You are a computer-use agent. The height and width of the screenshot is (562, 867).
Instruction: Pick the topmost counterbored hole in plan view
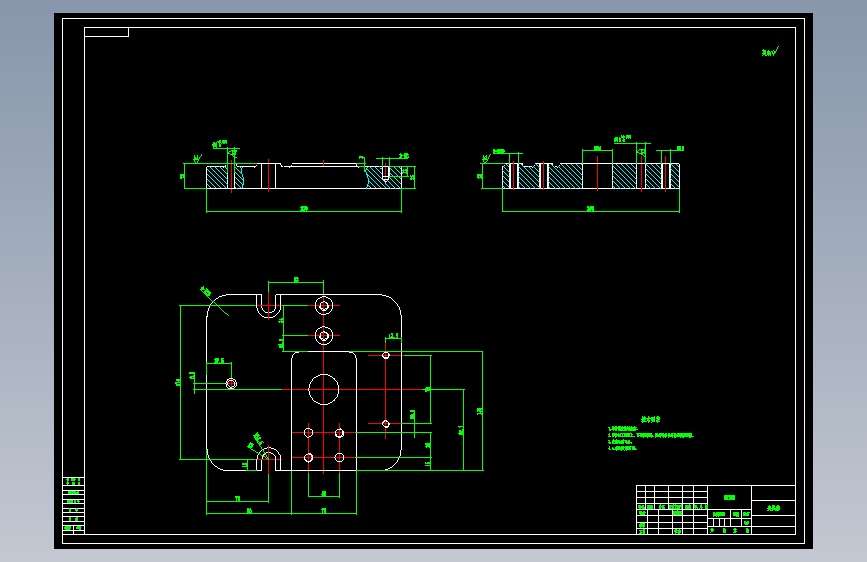pyautogui.click(x=323, y=305)
